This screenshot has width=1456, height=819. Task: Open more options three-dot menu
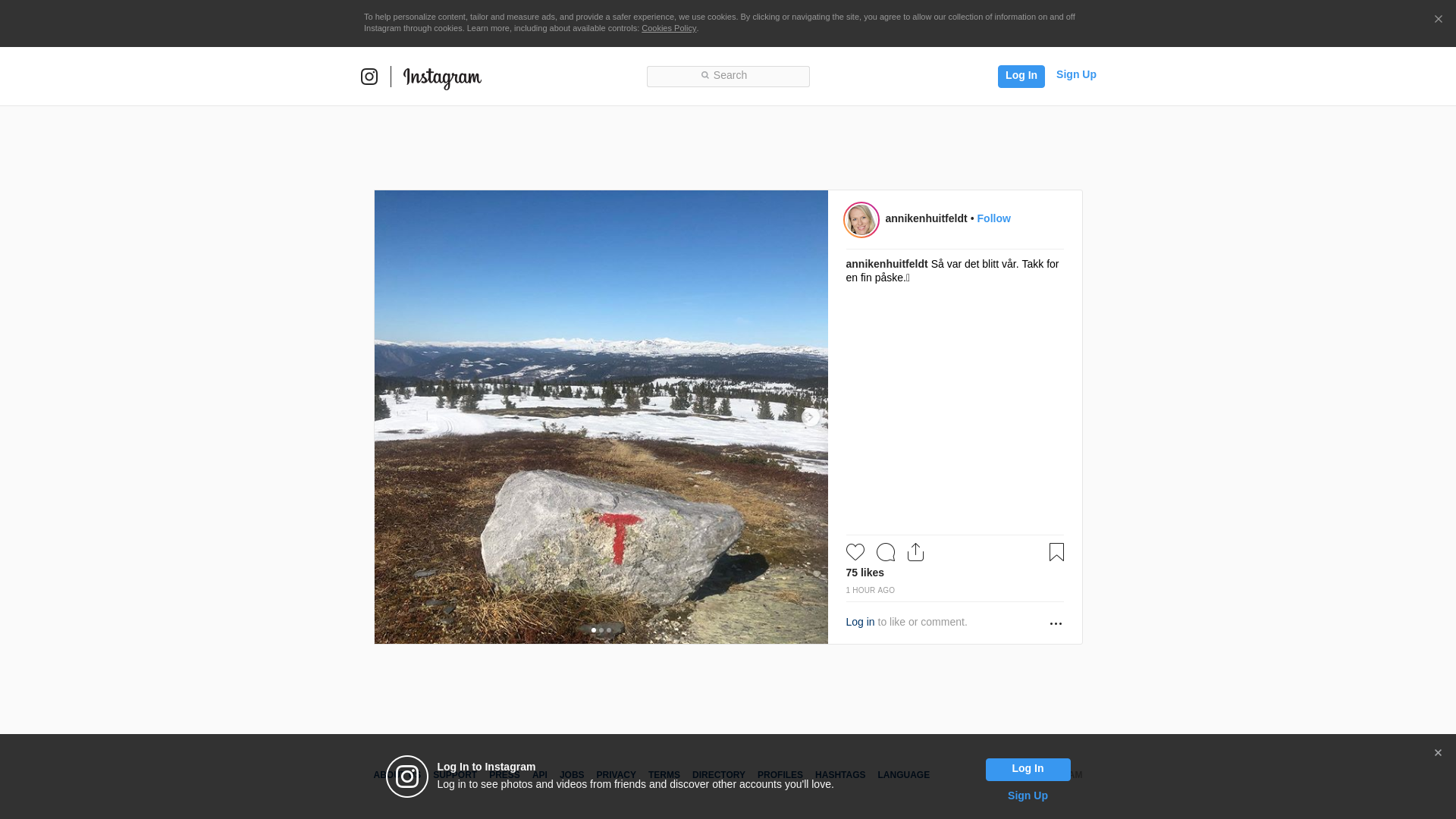coord(1056,623)
